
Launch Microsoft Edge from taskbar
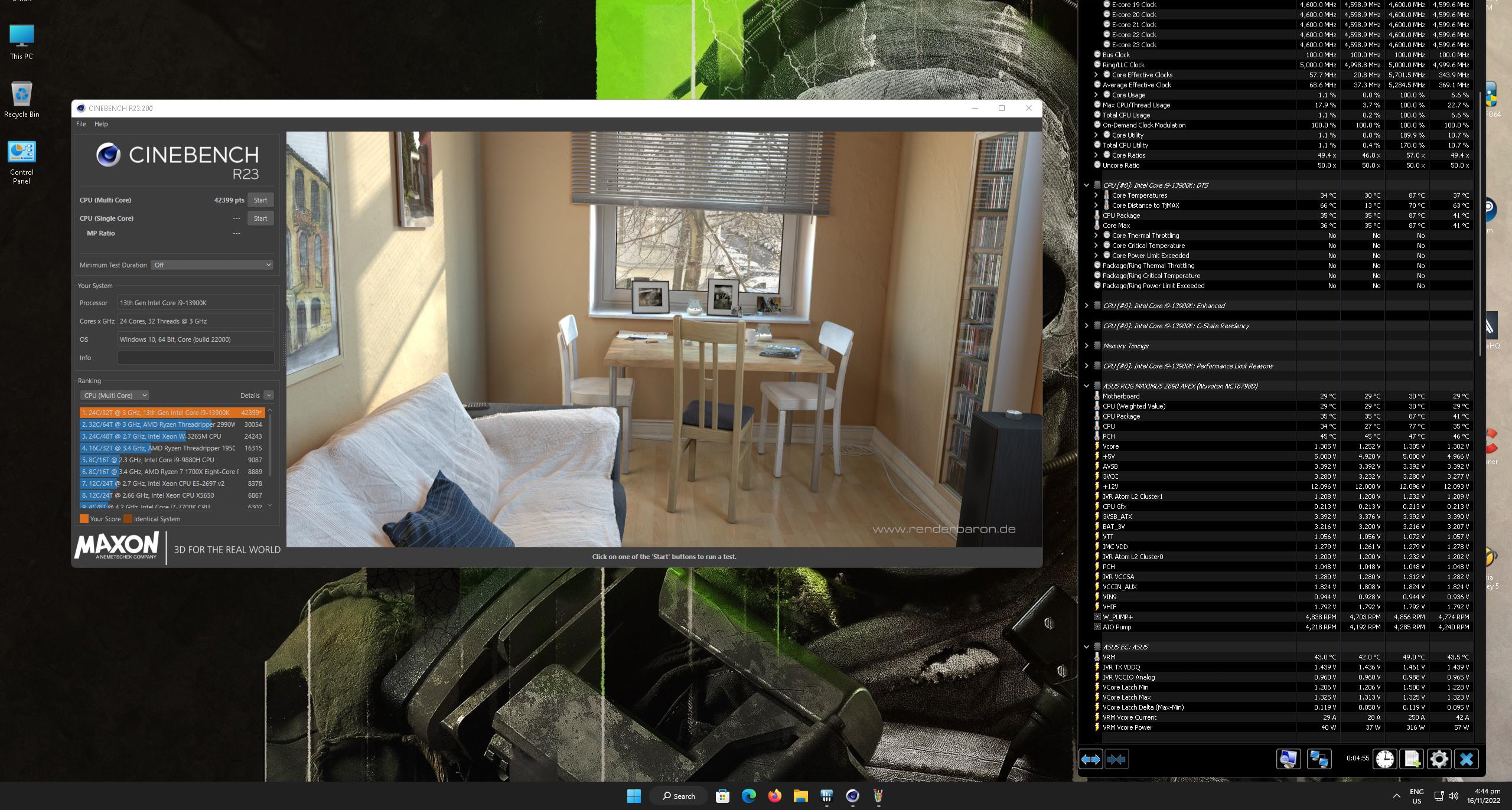(748, 796)
